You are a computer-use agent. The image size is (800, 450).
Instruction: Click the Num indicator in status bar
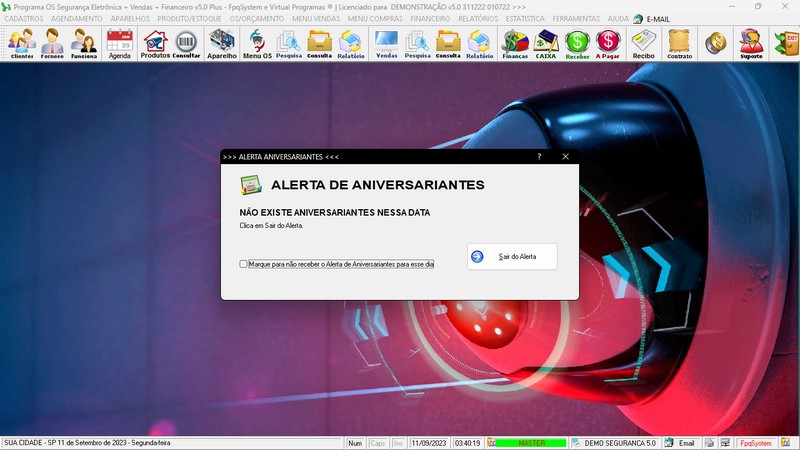355,443
